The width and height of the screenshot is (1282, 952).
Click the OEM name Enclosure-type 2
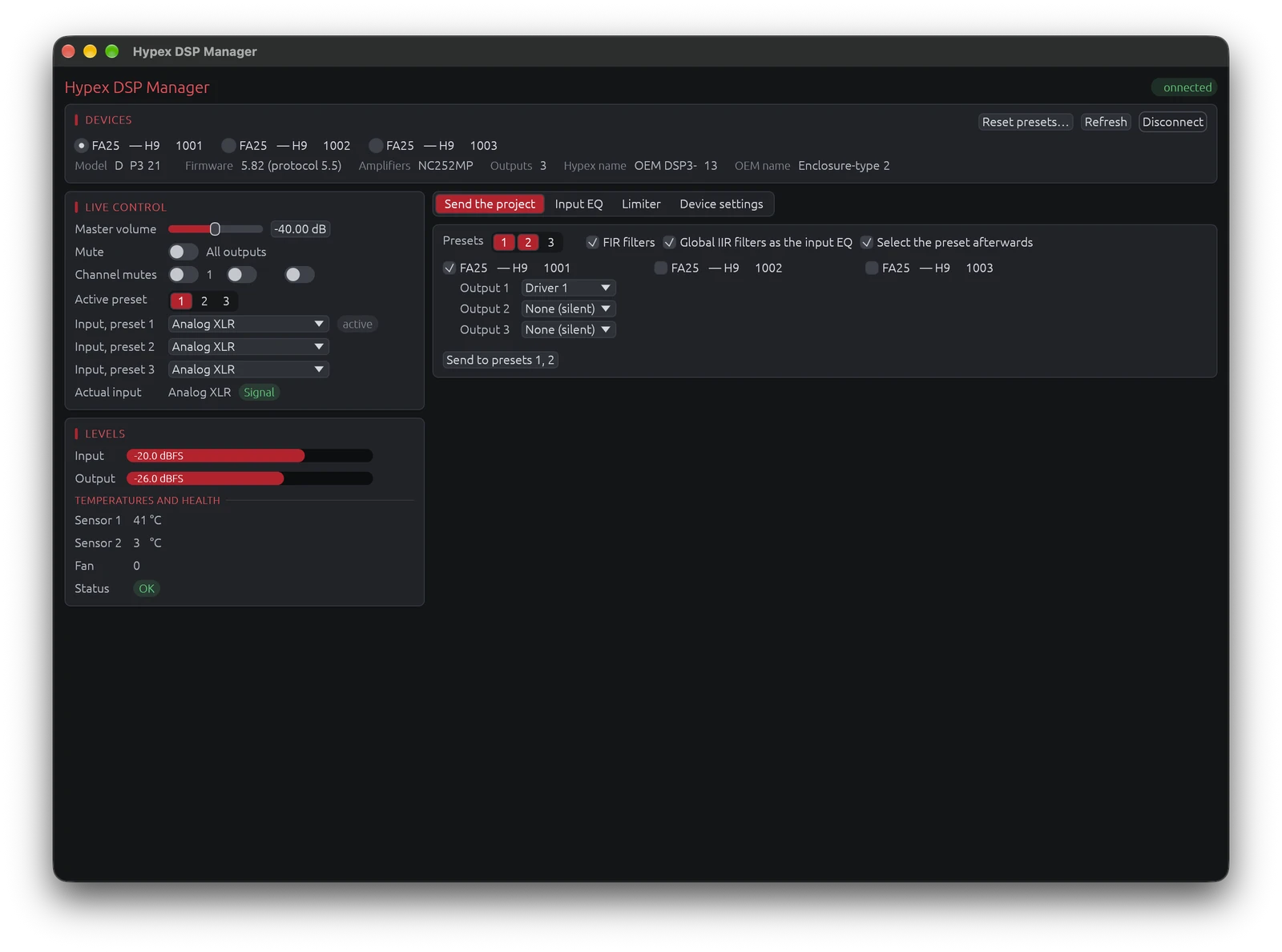(844, 166)
